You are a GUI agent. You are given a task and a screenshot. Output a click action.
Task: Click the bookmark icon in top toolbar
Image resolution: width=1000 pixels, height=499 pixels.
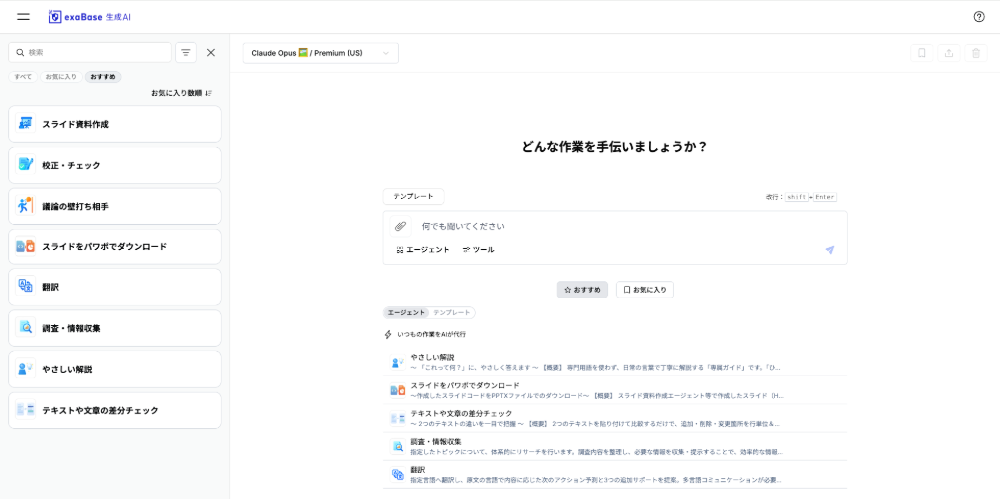click(922, 54)
